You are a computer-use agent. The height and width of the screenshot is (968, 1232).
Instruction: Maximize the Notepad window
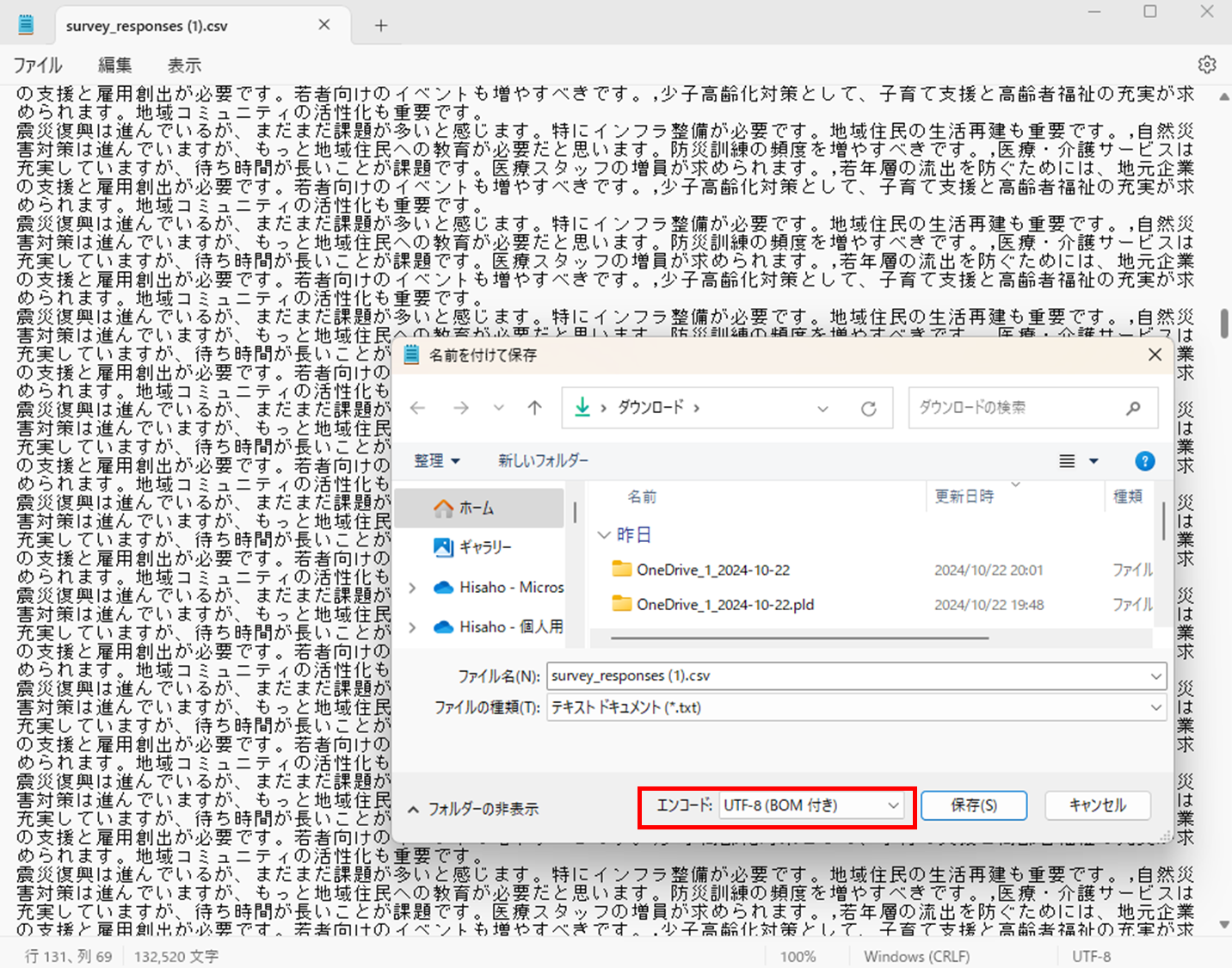1150,12
